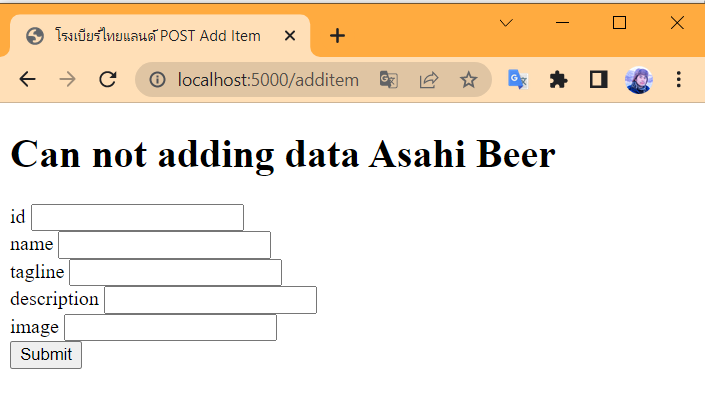705x400 pixels.
Task: Click the share page icon
Action: pos(429,80)
